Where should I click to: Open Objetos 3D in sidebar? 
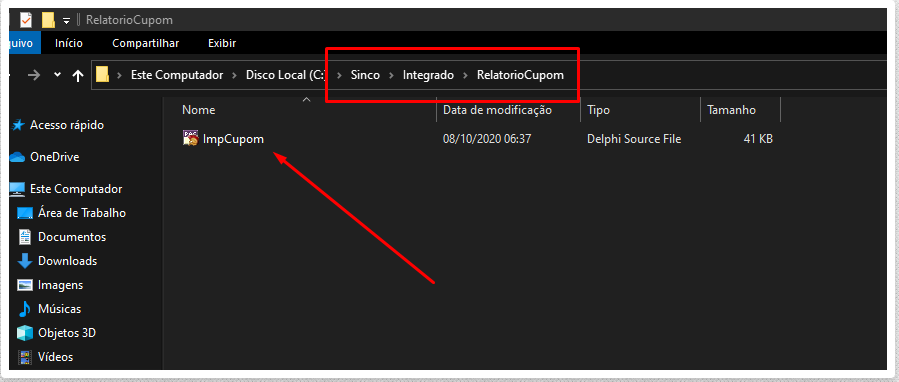(x=67, y=333)
